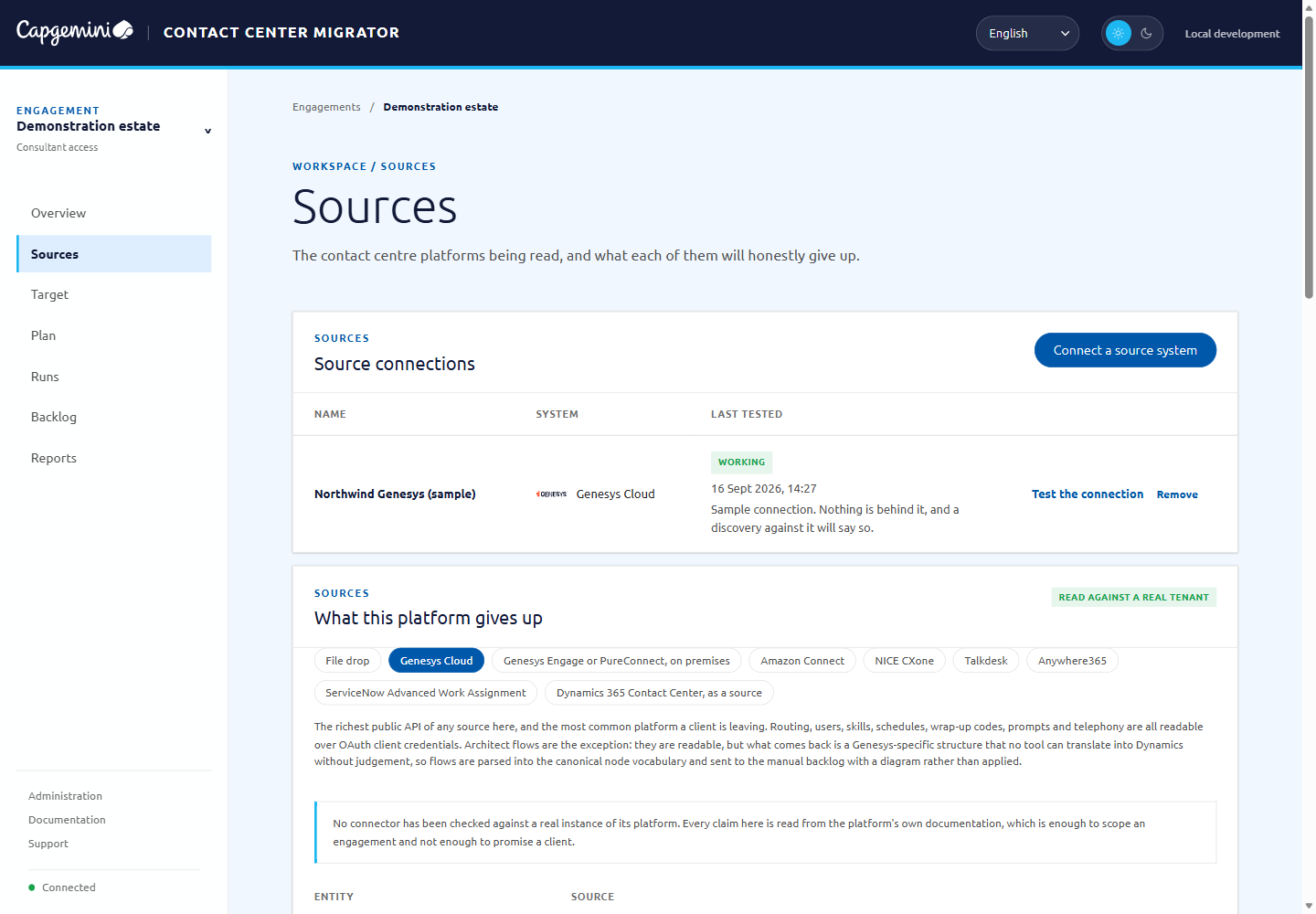Click the Genesys logo in system column
Screen dimensions: 1316x914
point(551,494)
